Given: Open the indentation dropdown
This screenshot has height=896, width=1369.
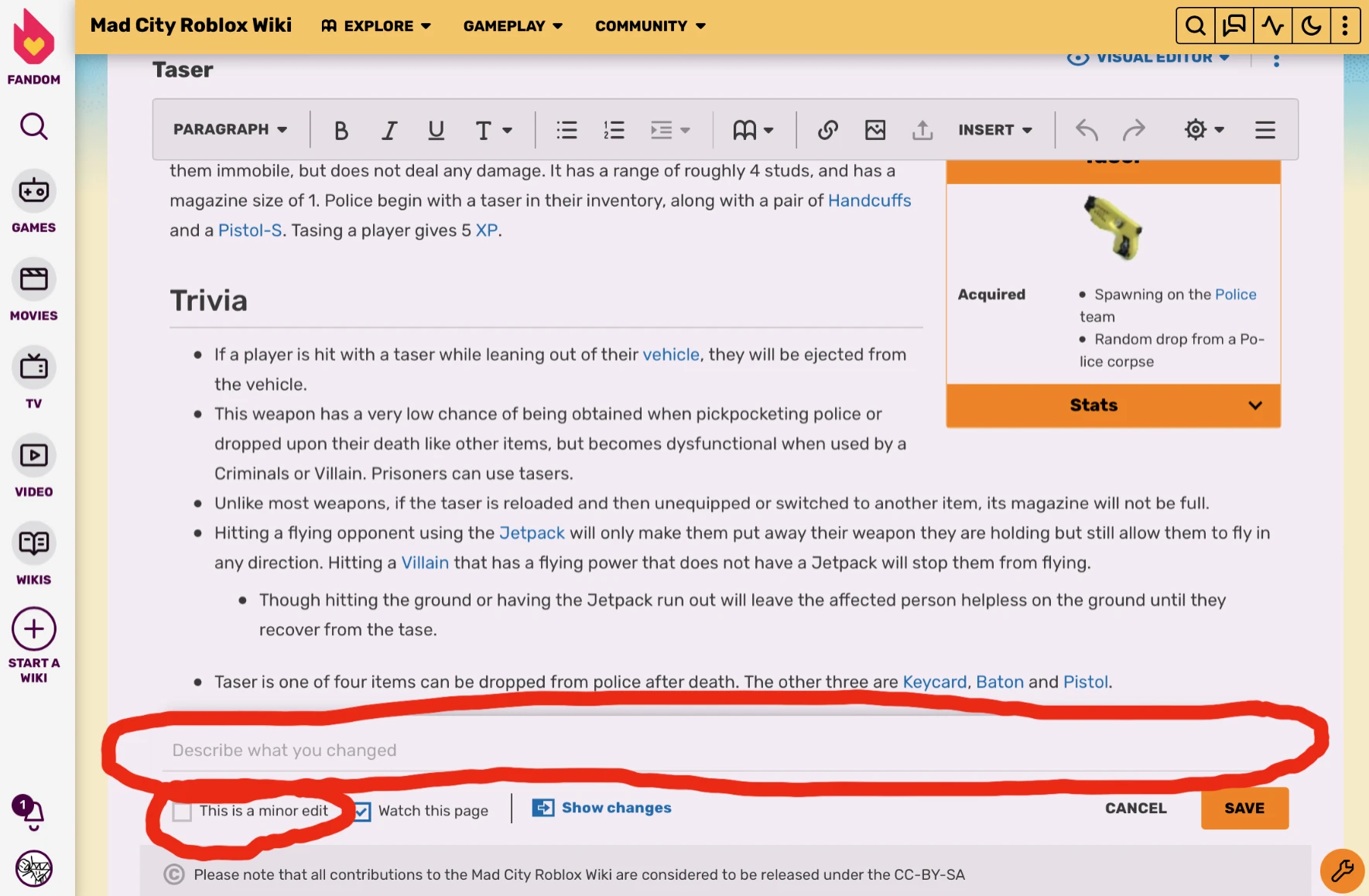Looking at the screenshot, I should coord(669,130).
